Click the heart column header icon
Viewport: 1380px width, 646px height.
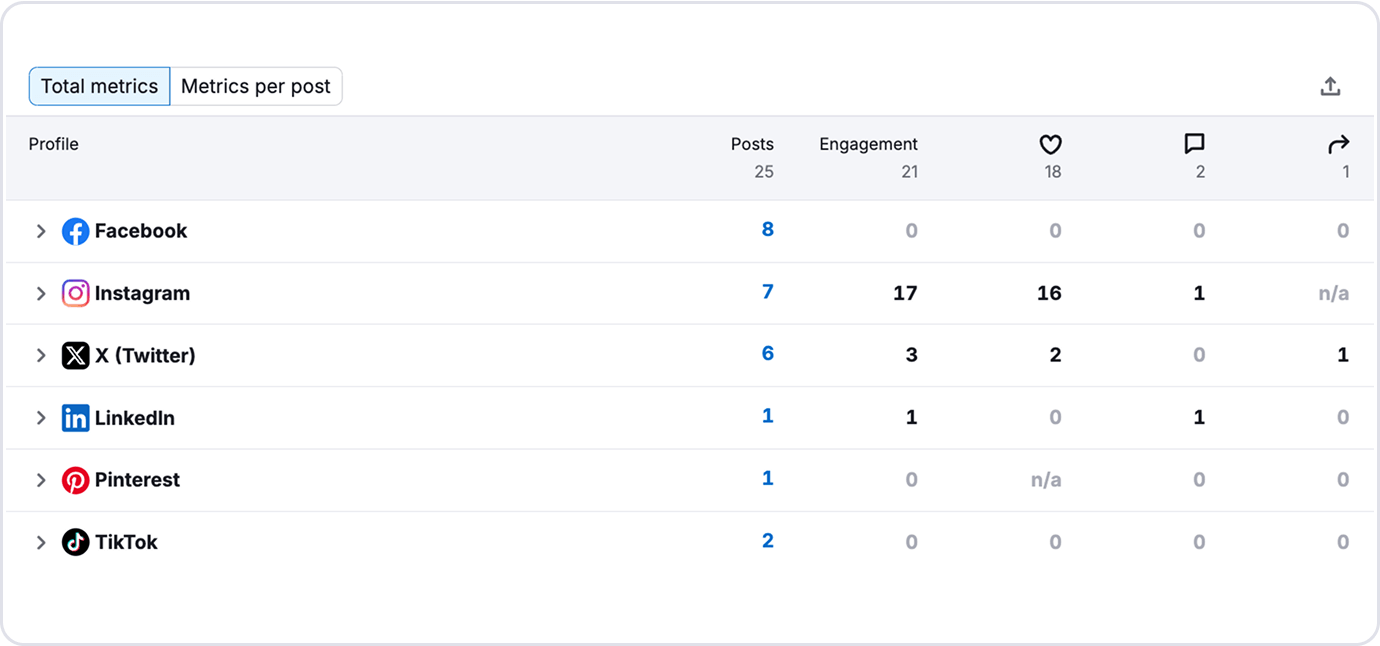[x=1051, y=144]
